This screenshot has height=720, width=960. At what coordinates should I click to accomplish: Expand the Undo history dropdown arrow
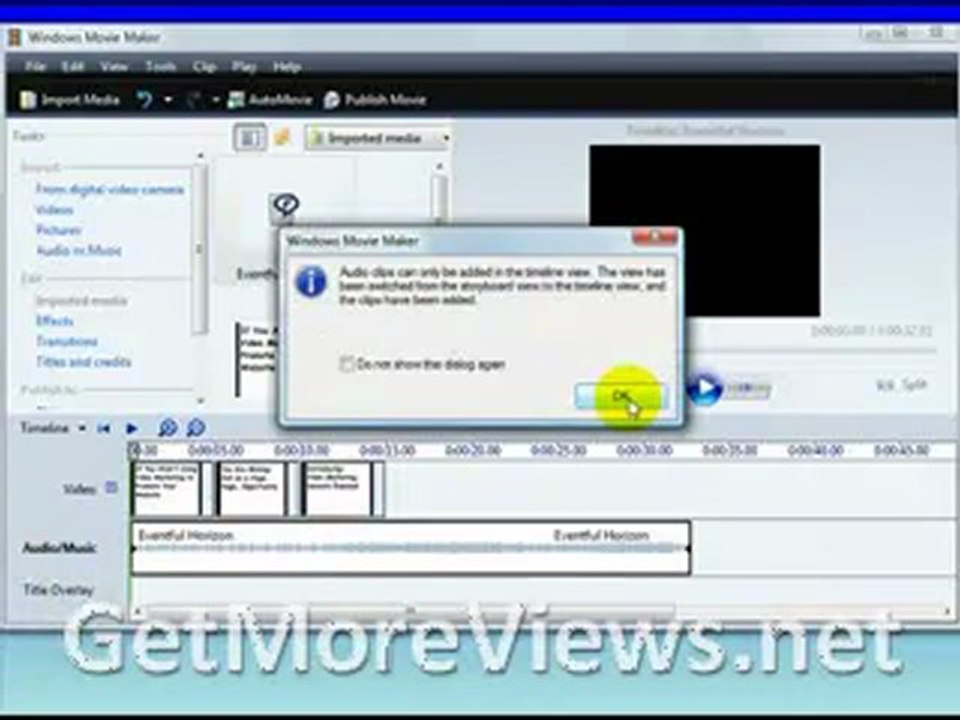pyautogui.click(x=168, y=100)
